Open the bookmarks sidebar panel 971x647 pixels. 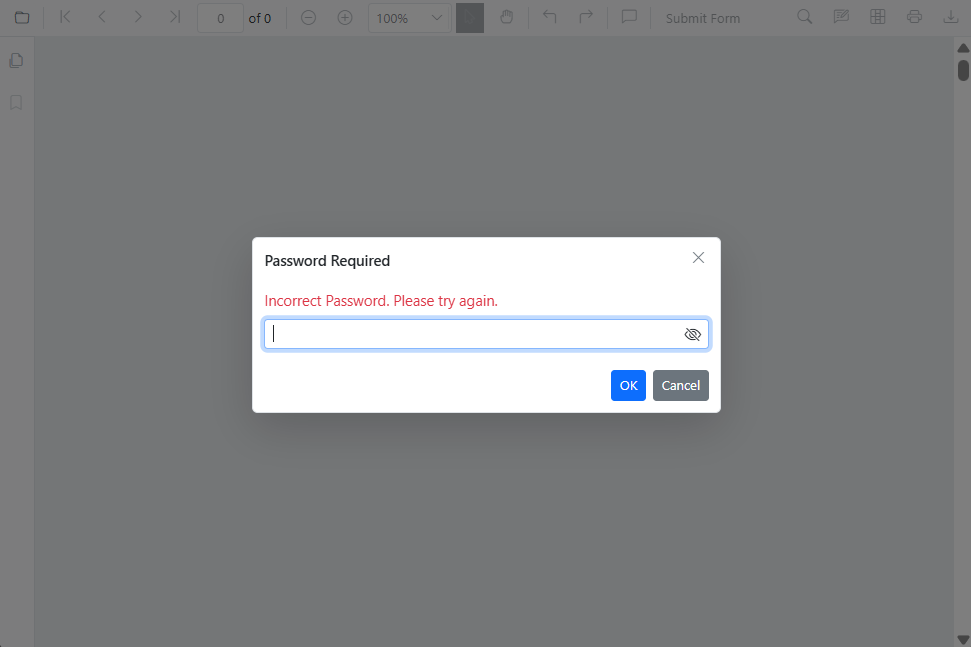[x=15, y=102]
